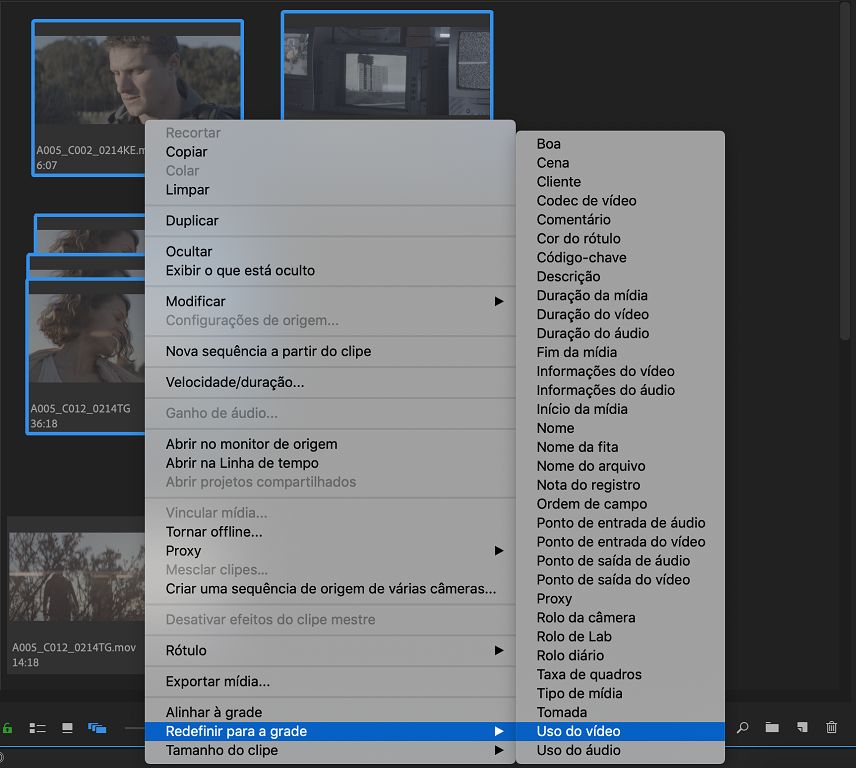Activate the Freeform View icon

(96, 728)
